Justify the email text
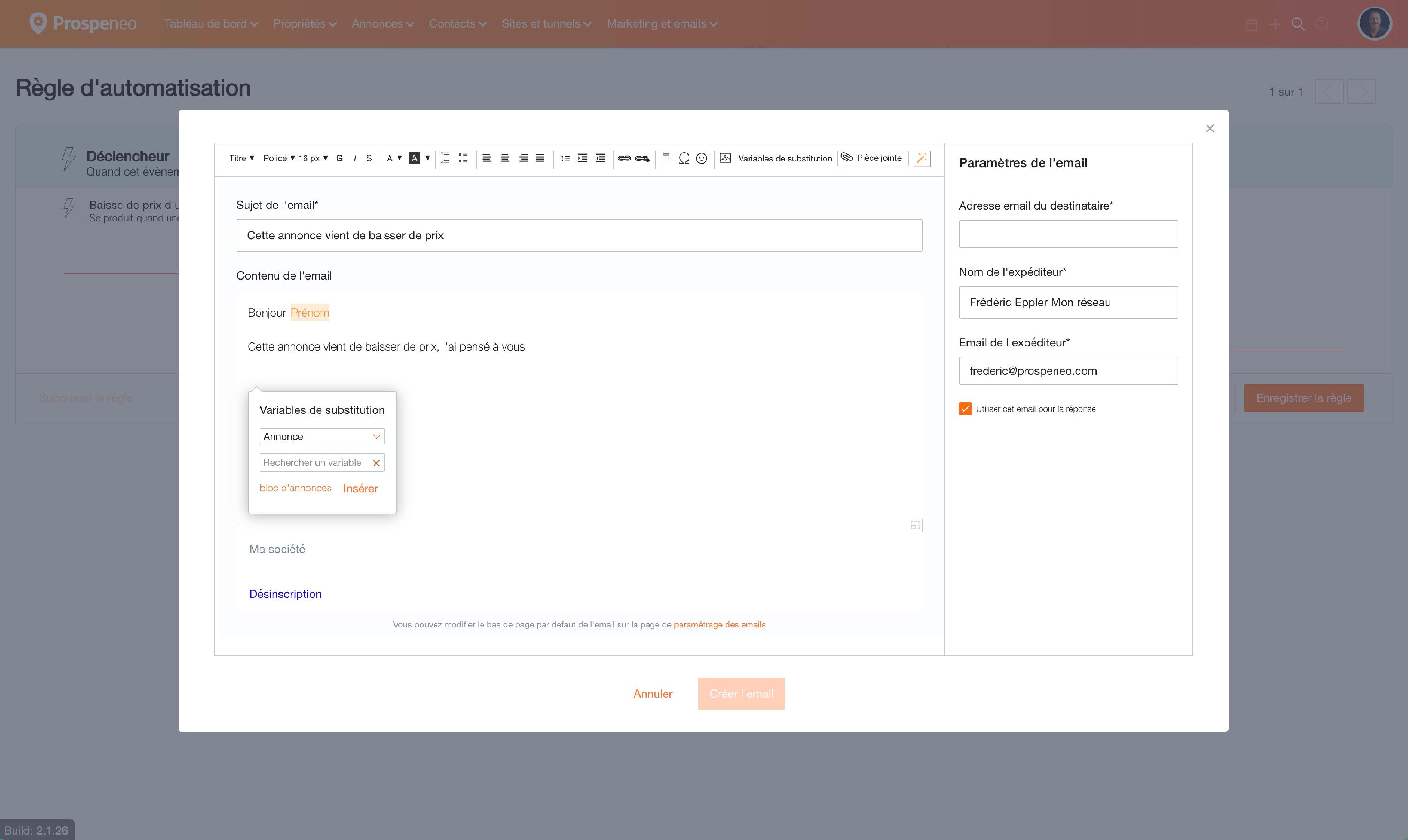 [x=541, y=158]
